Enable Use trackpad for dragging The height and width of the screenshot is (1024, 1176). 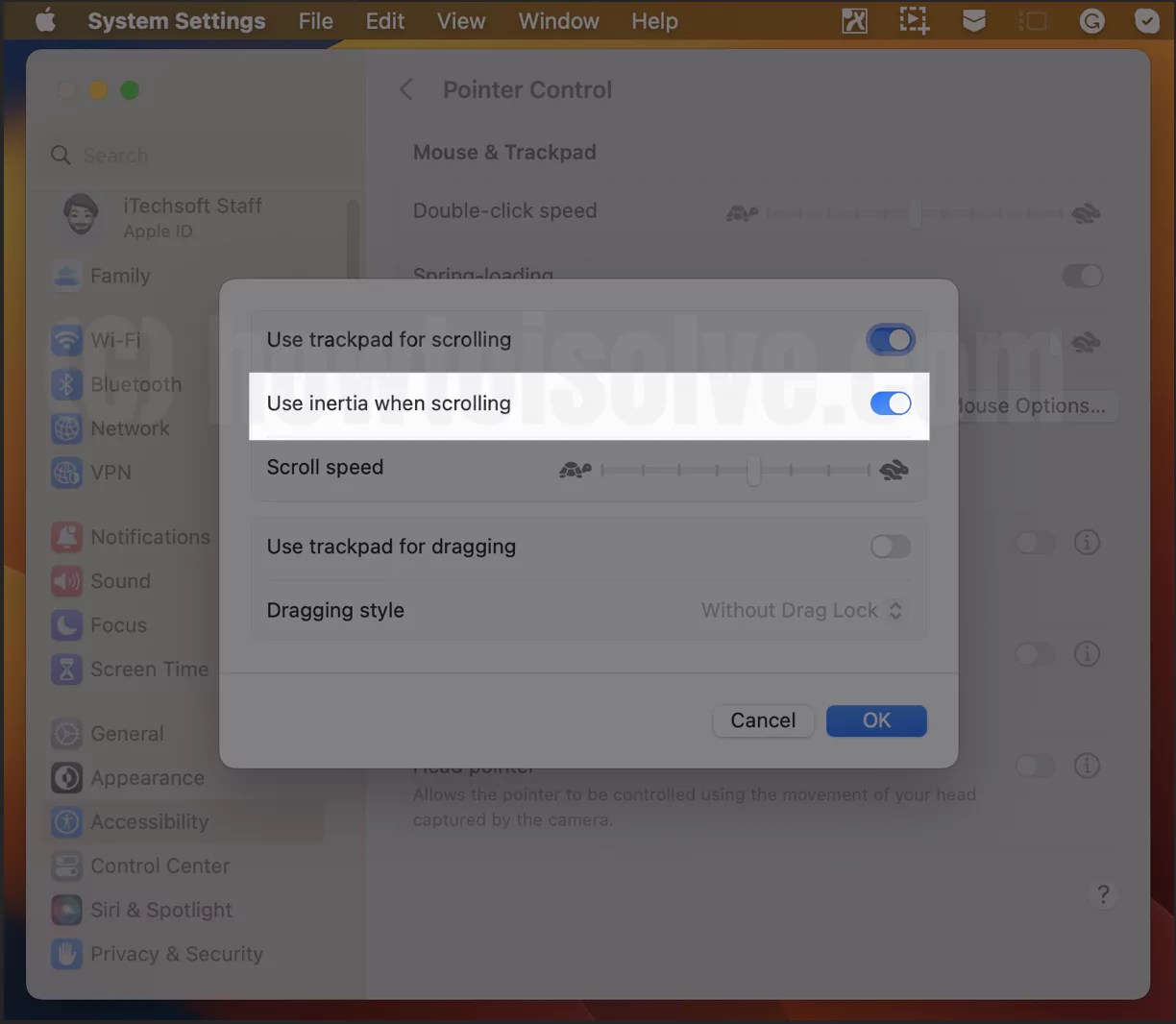coord(890,546)
